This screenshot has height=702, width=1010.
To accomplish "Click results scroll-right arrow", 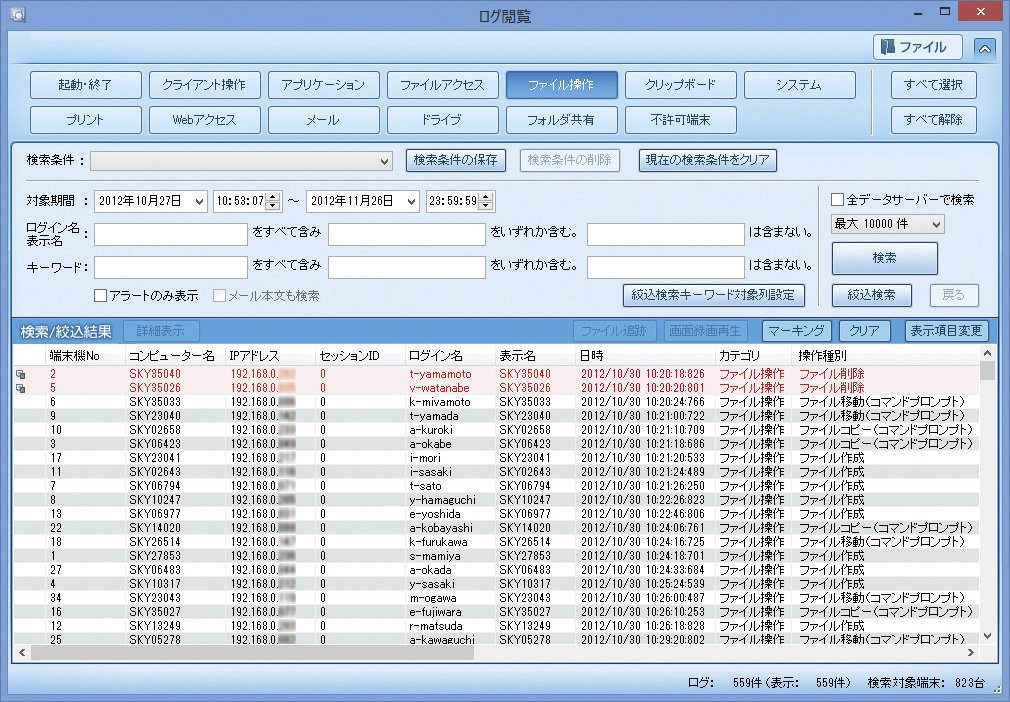I will [x=971, y=652].
